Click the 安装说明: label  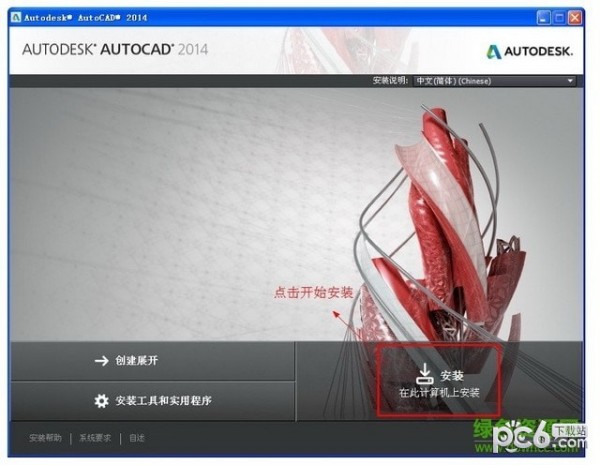point(390,81)
